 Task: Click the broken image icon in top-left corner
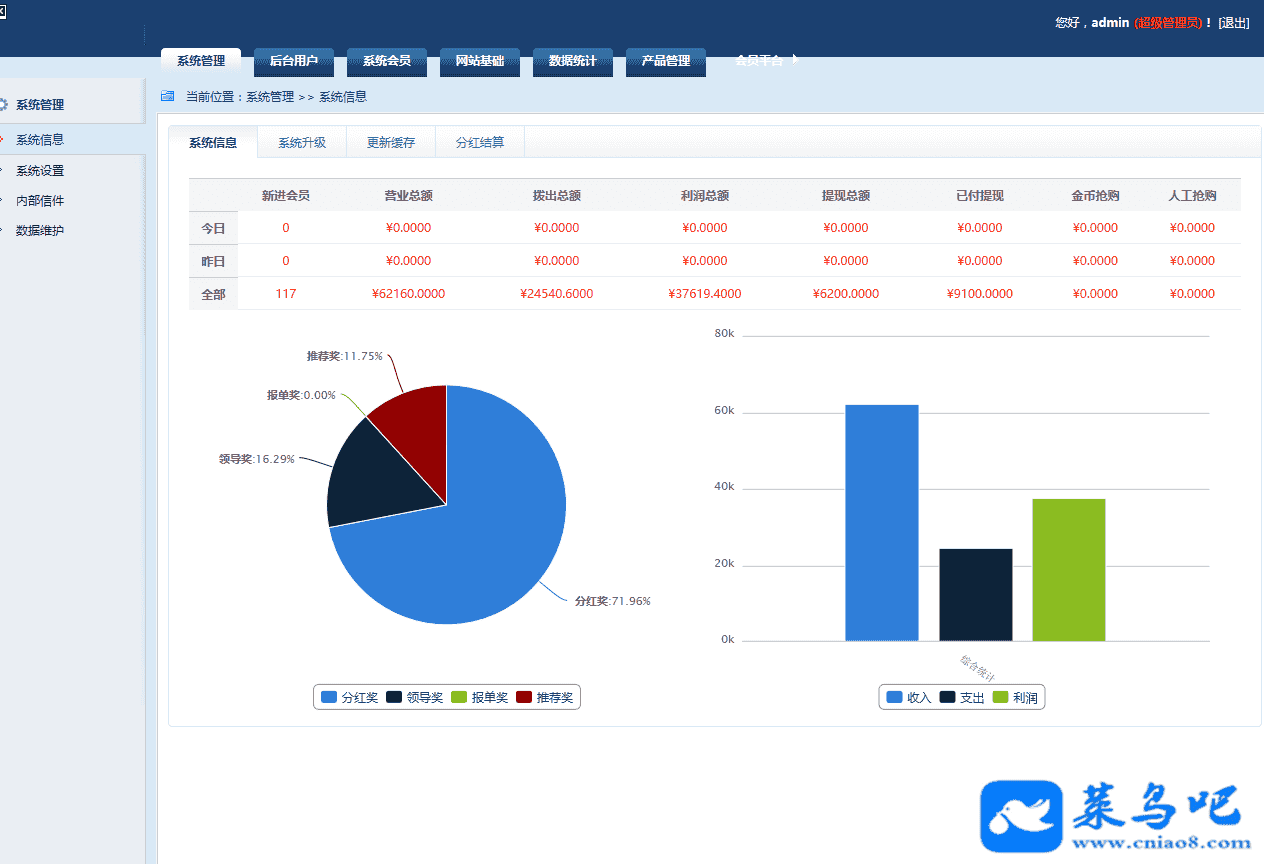pyautogui.click(x=3, y=9)
